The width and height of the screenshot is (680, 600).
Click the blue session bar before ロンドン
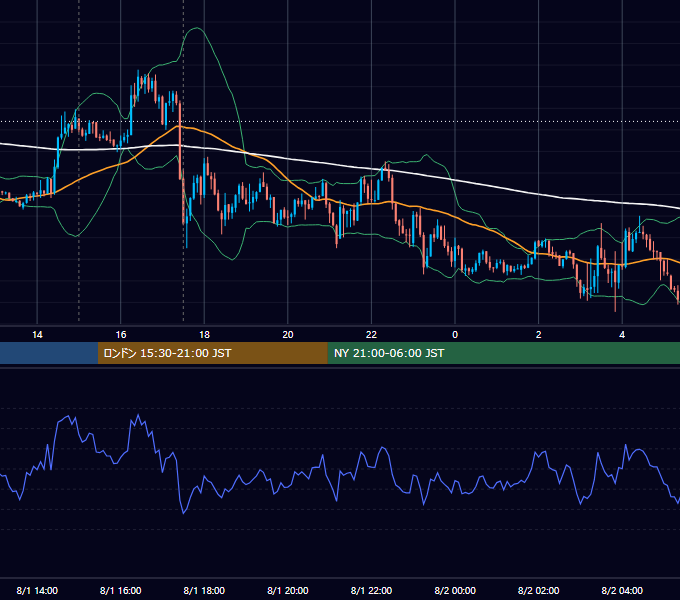point(49,353)
